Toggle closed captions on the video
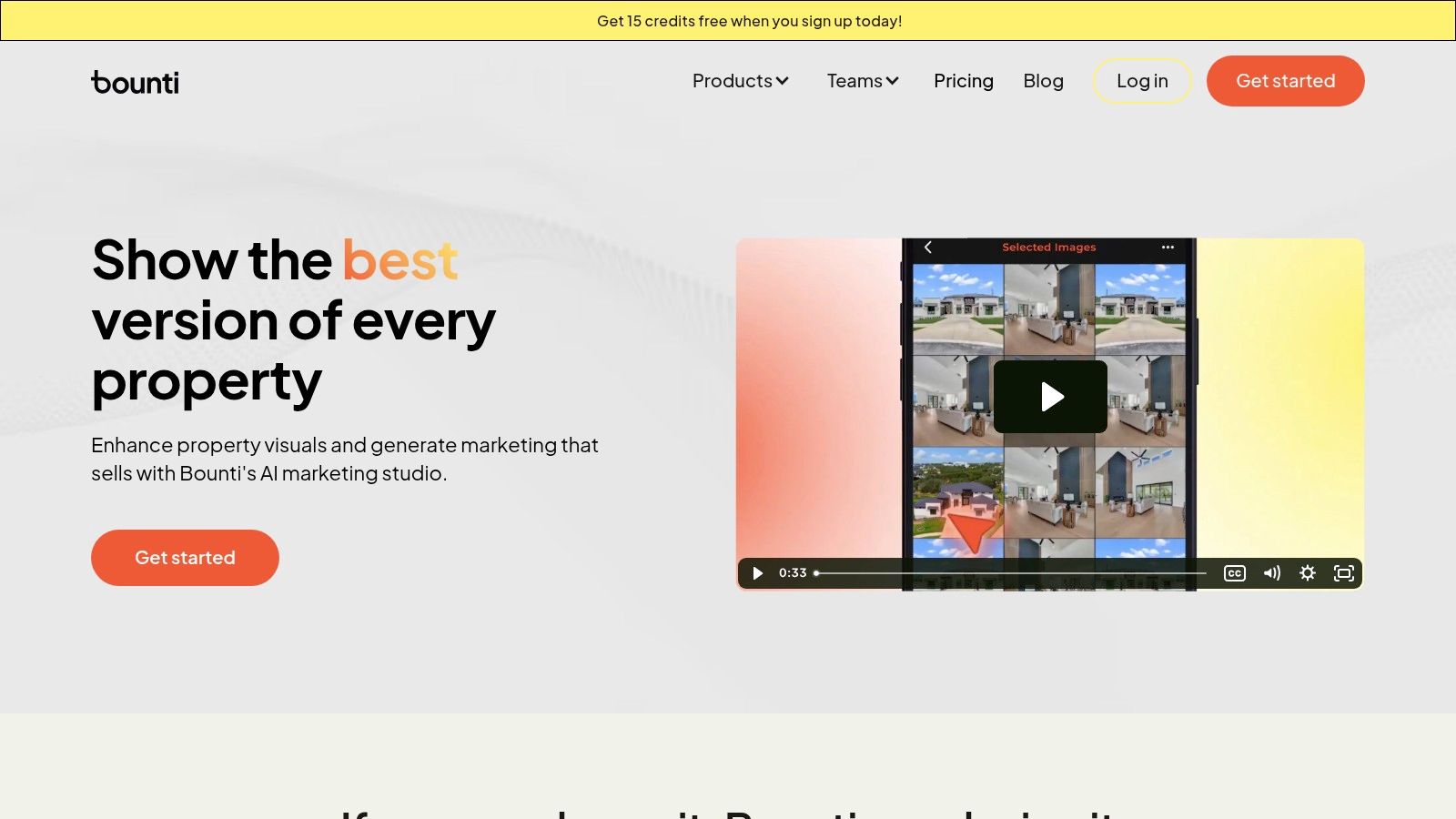The width and height of the screenshot is (1456, 819). click(1235, 573)
